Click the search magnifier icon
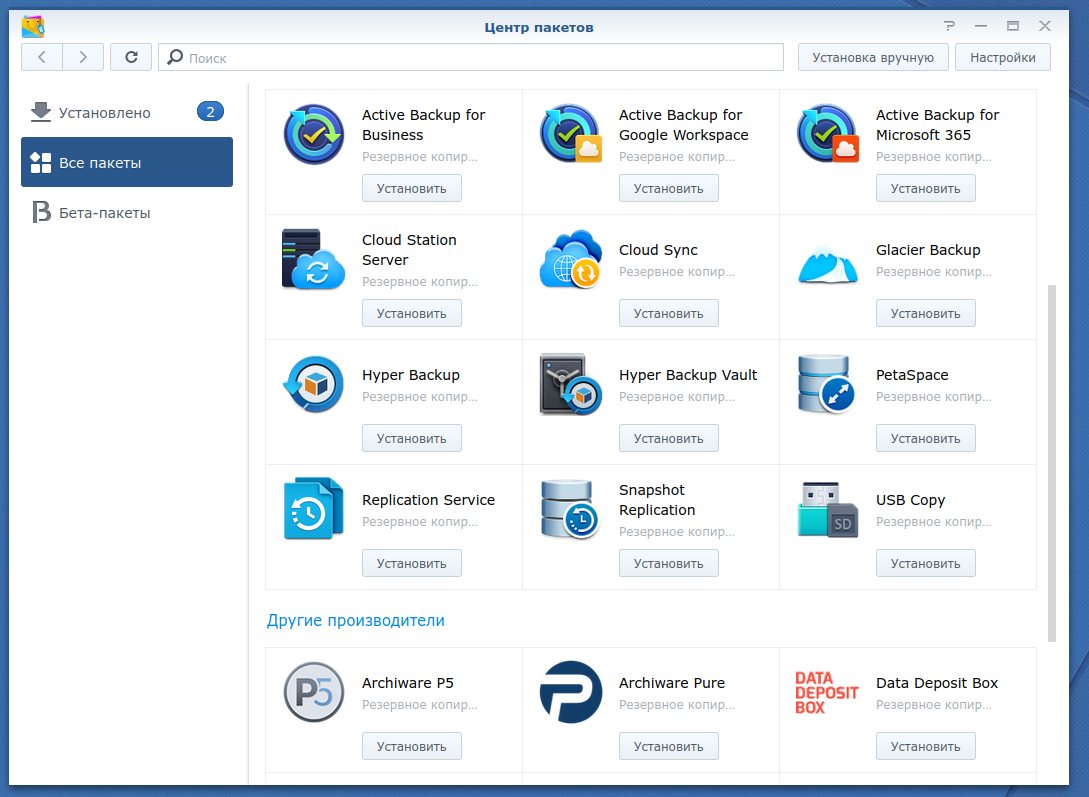The width and height of the screenshot is (1089, 797). 175,57
